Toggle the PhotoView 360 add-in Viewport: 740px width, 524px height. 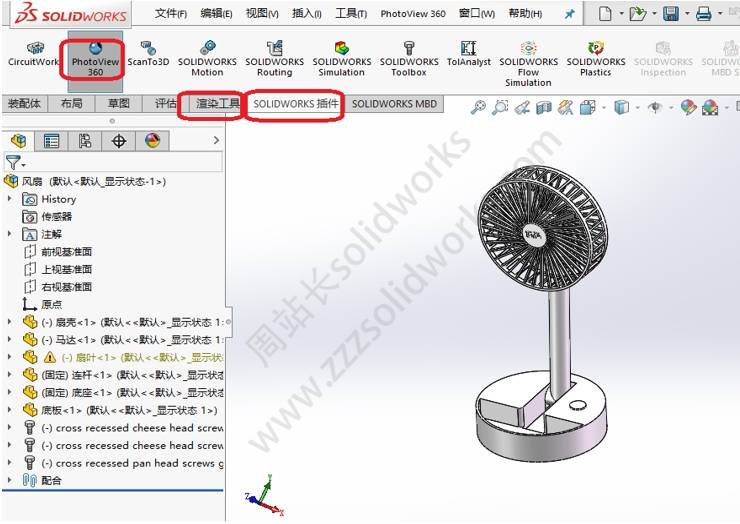95,60
